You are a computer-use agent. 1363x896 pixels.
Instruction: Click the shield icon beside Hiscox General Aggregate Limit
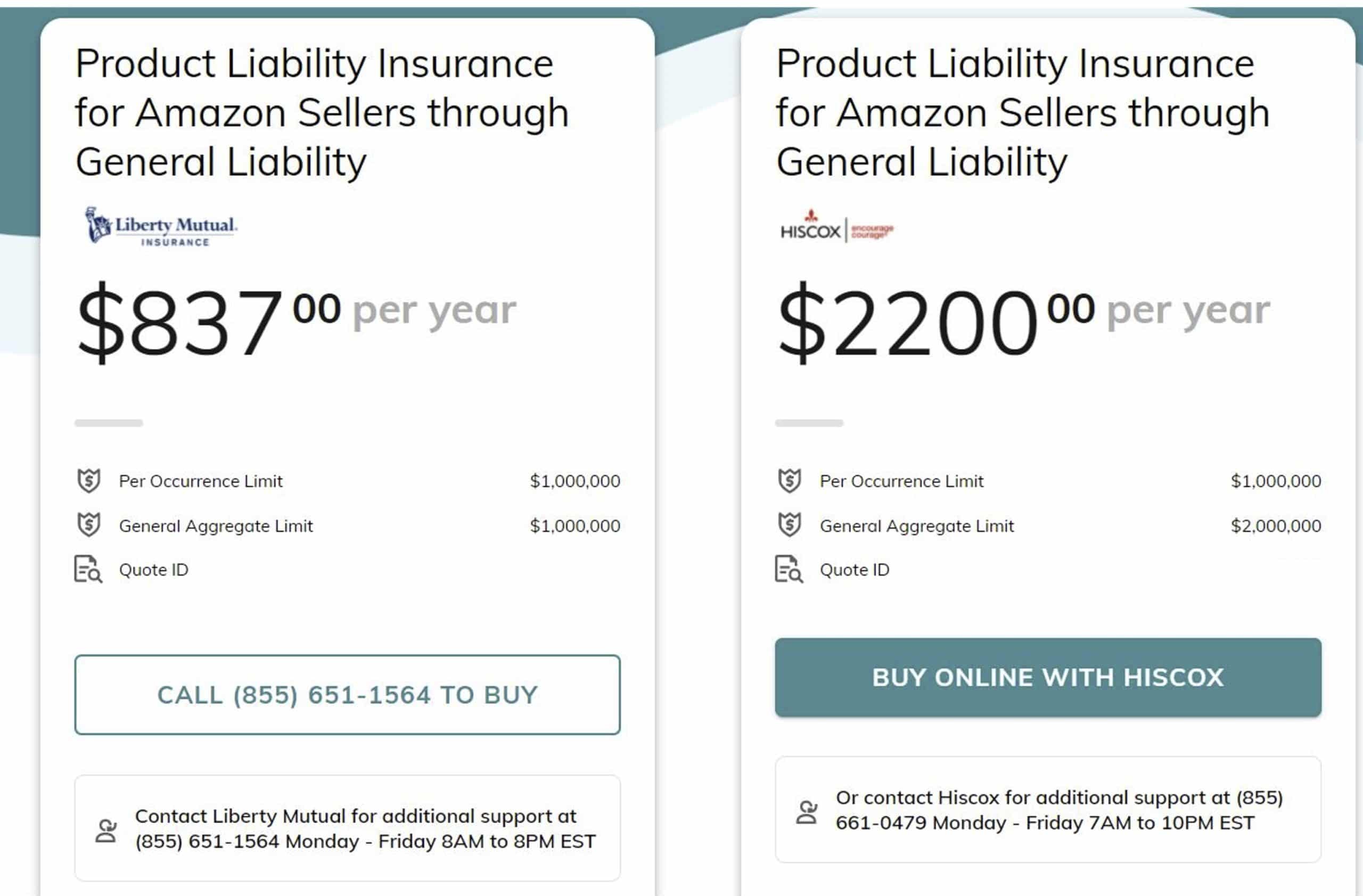click(790, 524)
